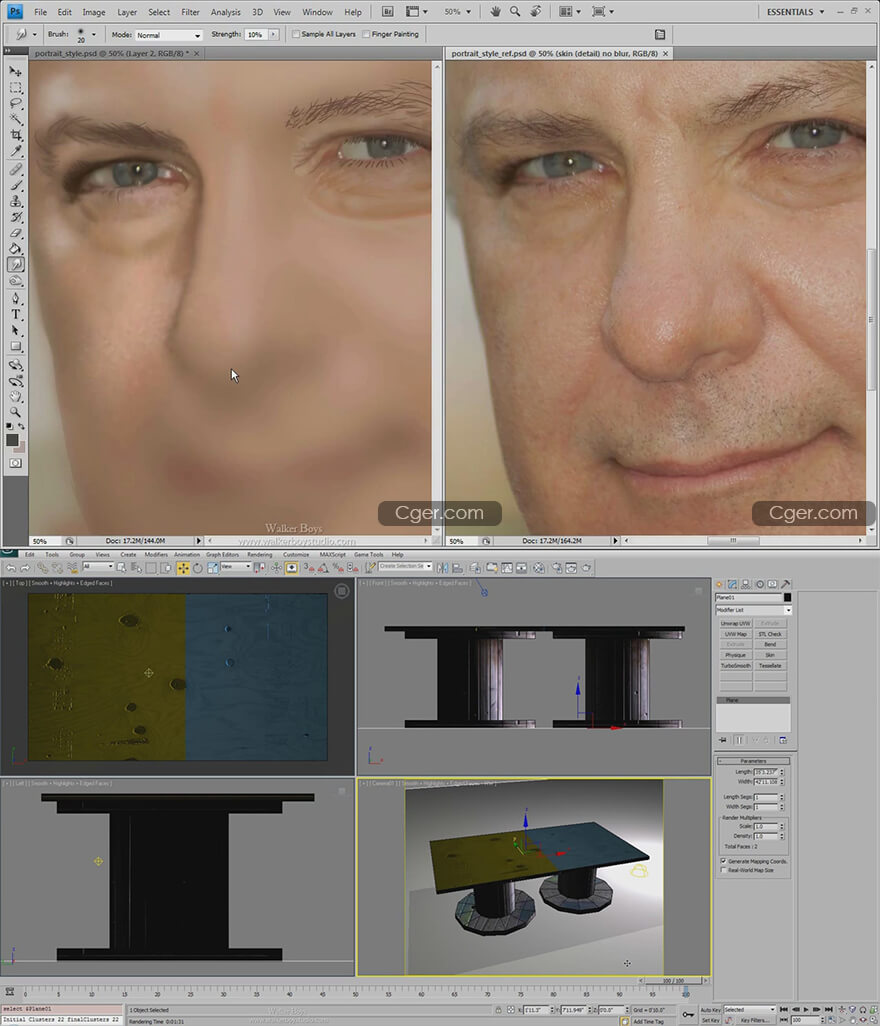Click the Photoshop foreground color swatch
Image resolution: width=880 pixels, height=1026 pixels.
(x=12, y=440)
